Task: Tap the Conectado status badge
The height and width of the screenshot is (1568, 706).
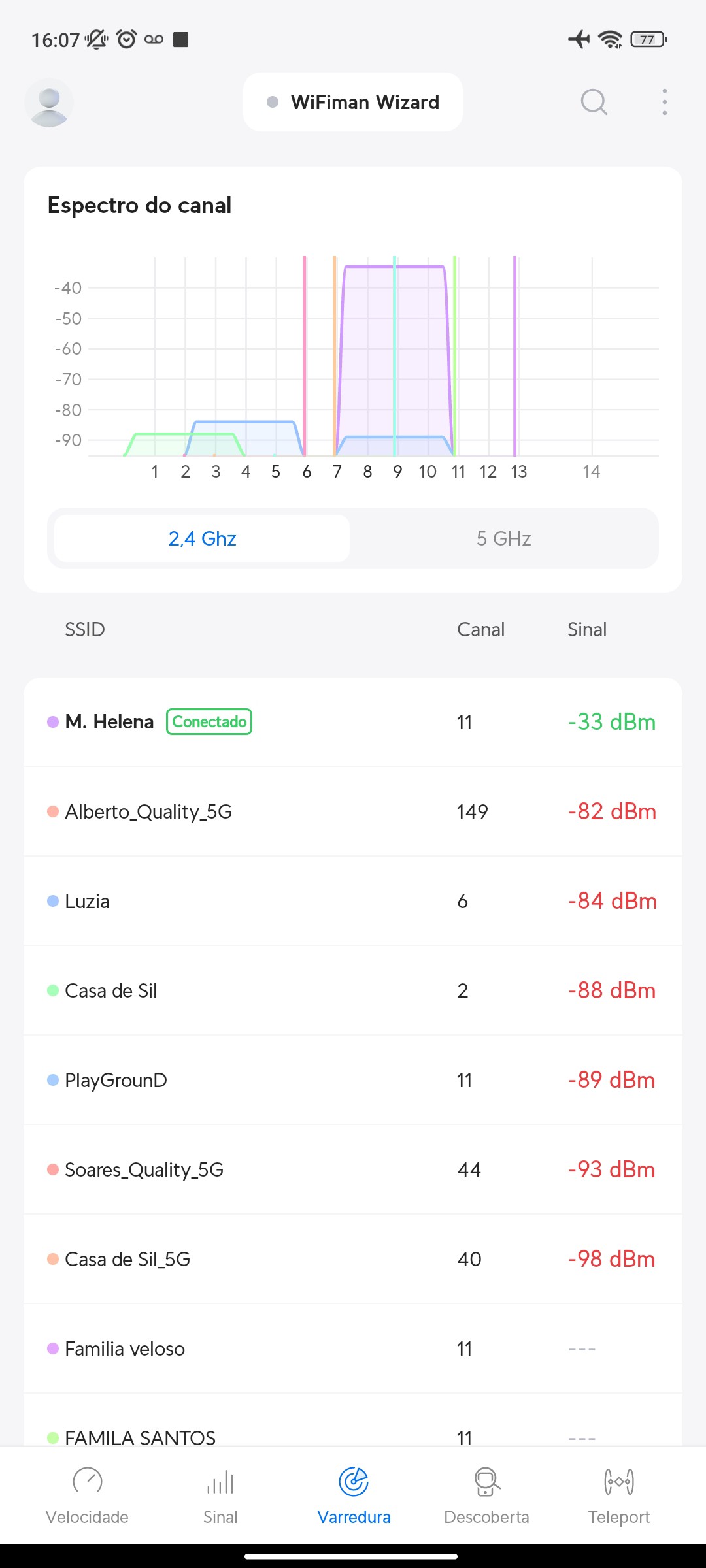Action: pos(209,722)
